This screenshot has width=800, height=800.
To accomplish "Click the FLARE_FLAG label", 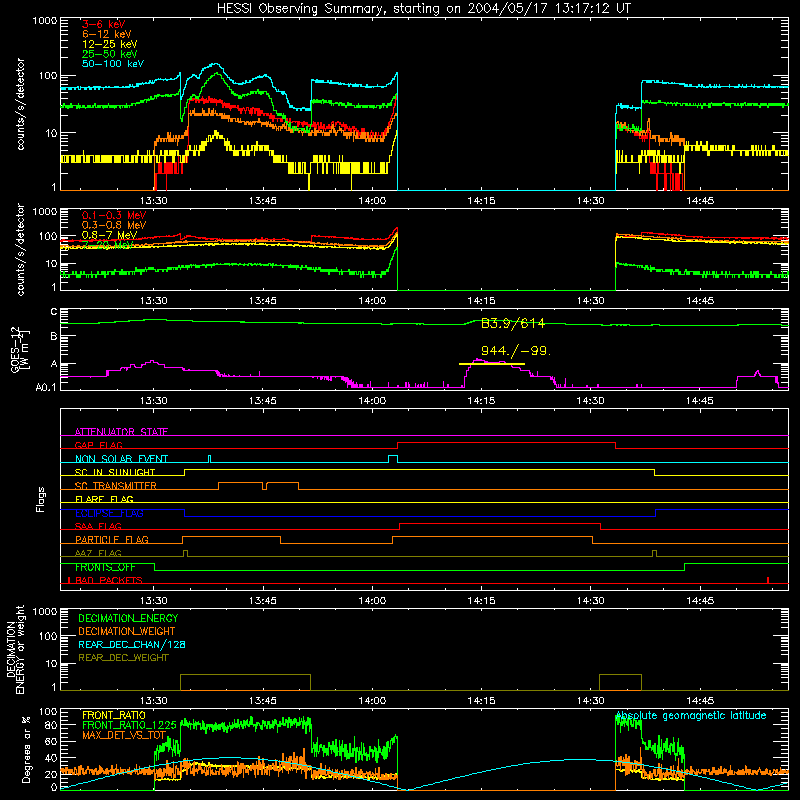I will click(x=104, y=499).
